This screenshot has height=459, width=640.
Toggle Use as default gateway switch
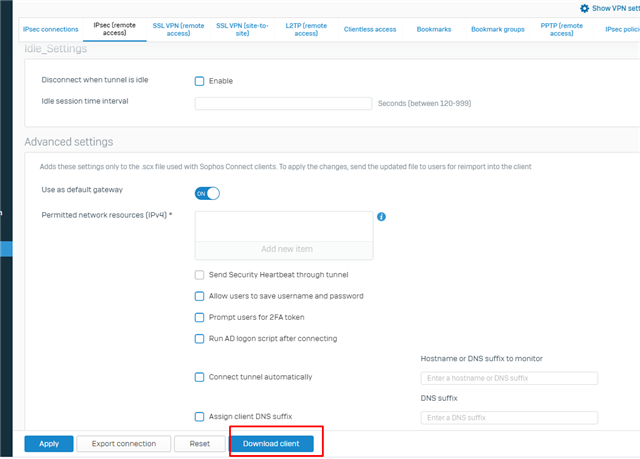tap(207, 193)
